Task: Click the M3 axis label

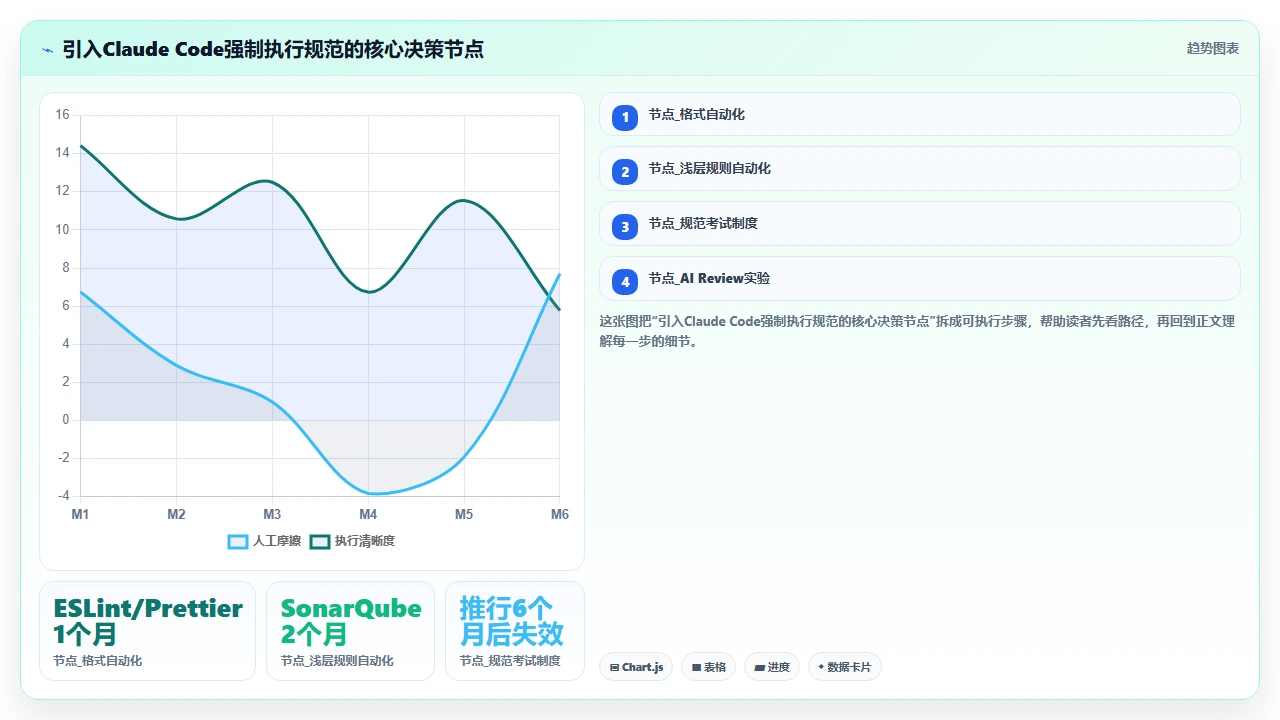Action: click(272, 514)
